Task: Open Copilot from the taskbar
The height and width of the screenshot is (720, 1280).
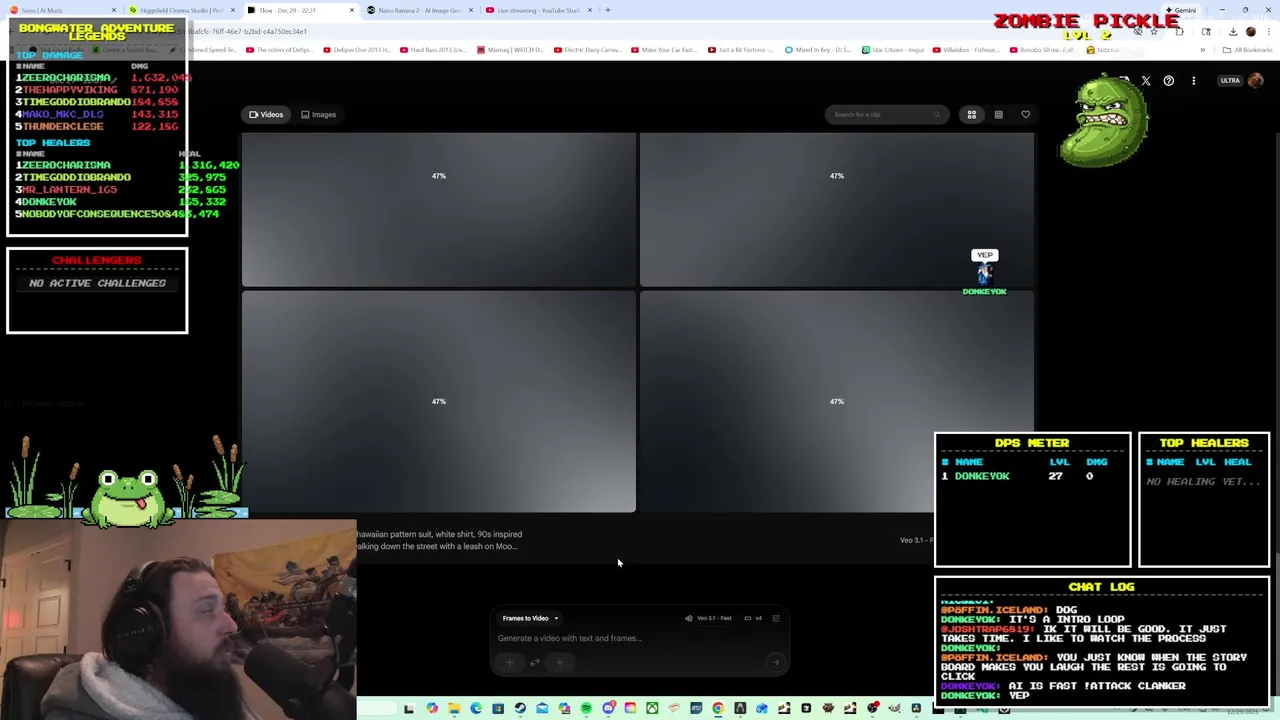Action: click(x=432, y=708)
